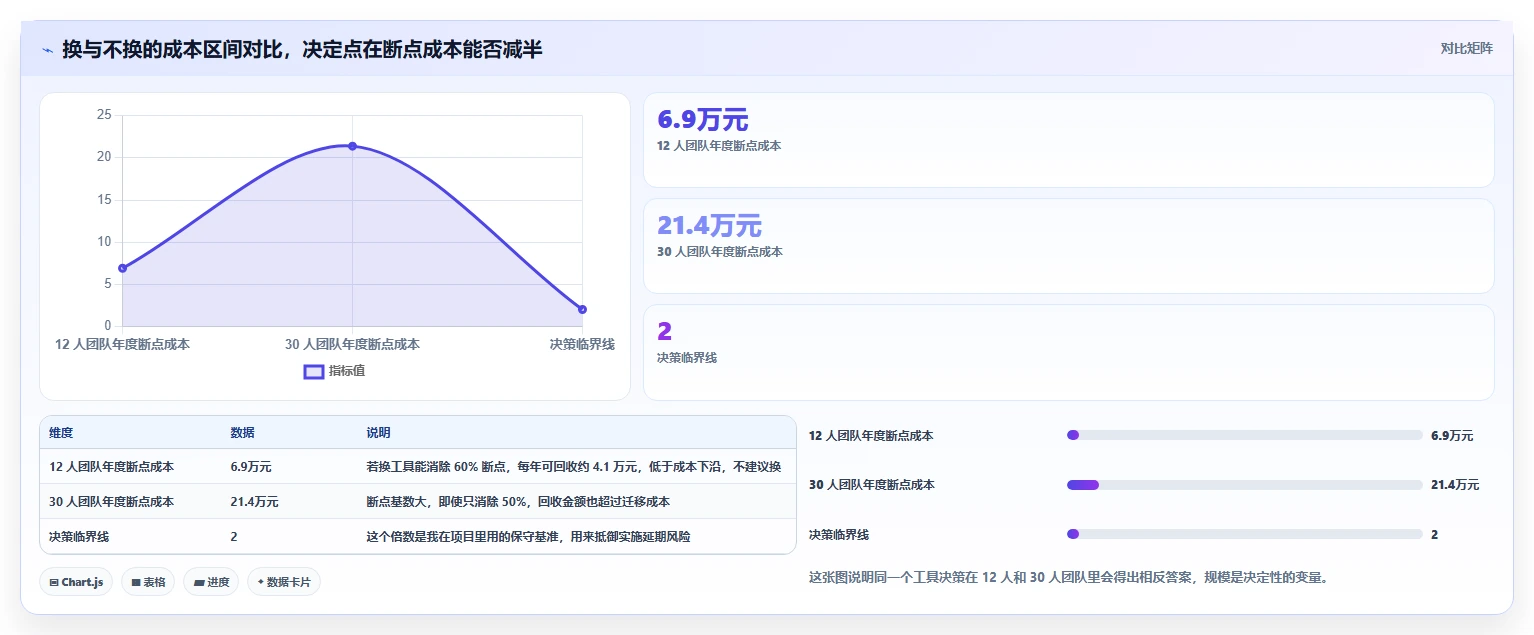This screenshot has height=635, width=1534.
Task: Click chart x-axis label 决策临界线
Action: click(582, 344)
